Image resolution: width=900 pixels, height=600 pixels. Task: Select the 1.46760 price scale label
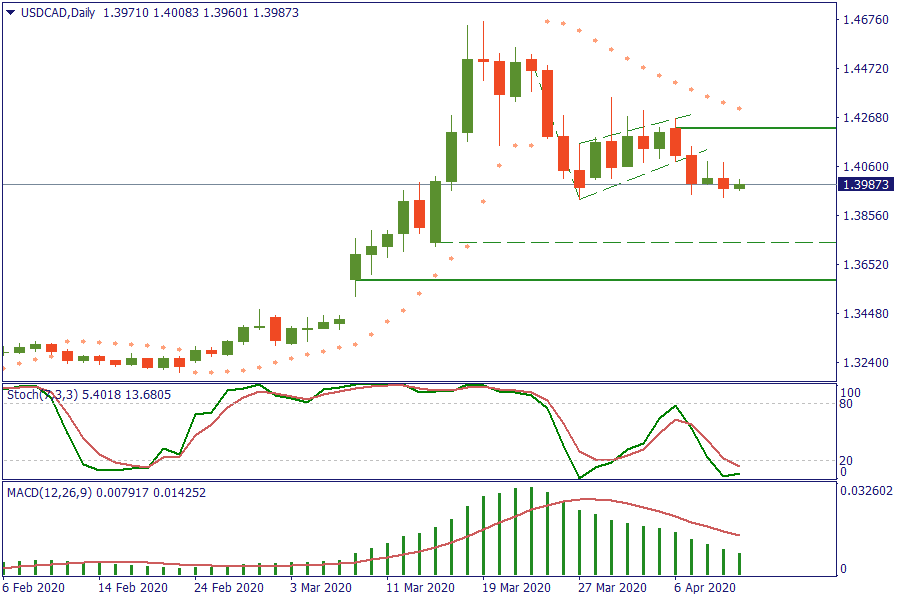point(866,20)
